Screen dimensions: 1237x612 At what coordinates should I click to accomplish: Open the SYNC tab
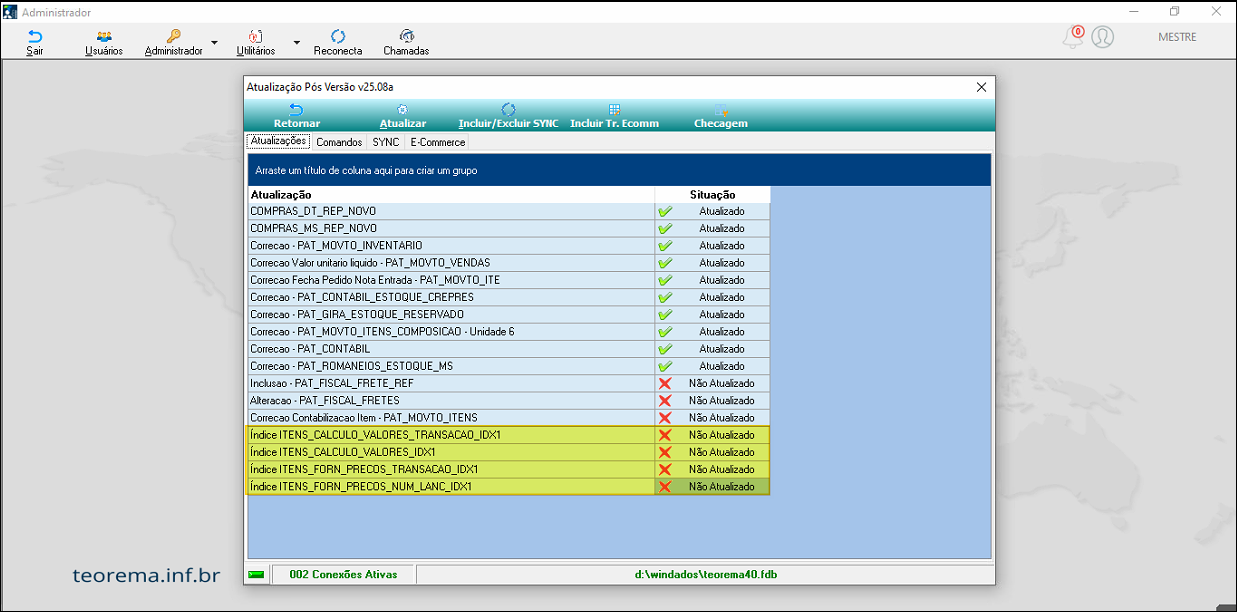[385, 143]
